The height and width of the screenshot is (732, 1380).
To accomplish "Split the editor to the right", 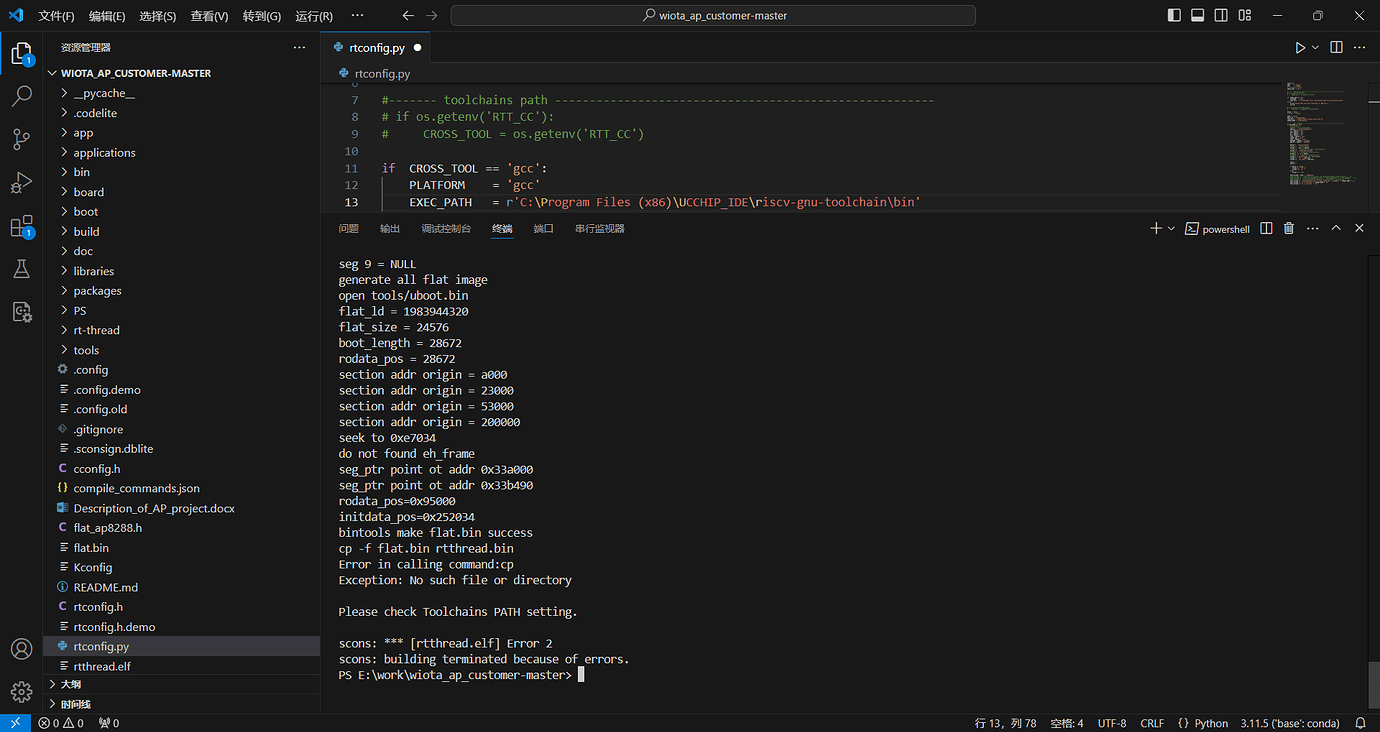I will (1336, 47).
